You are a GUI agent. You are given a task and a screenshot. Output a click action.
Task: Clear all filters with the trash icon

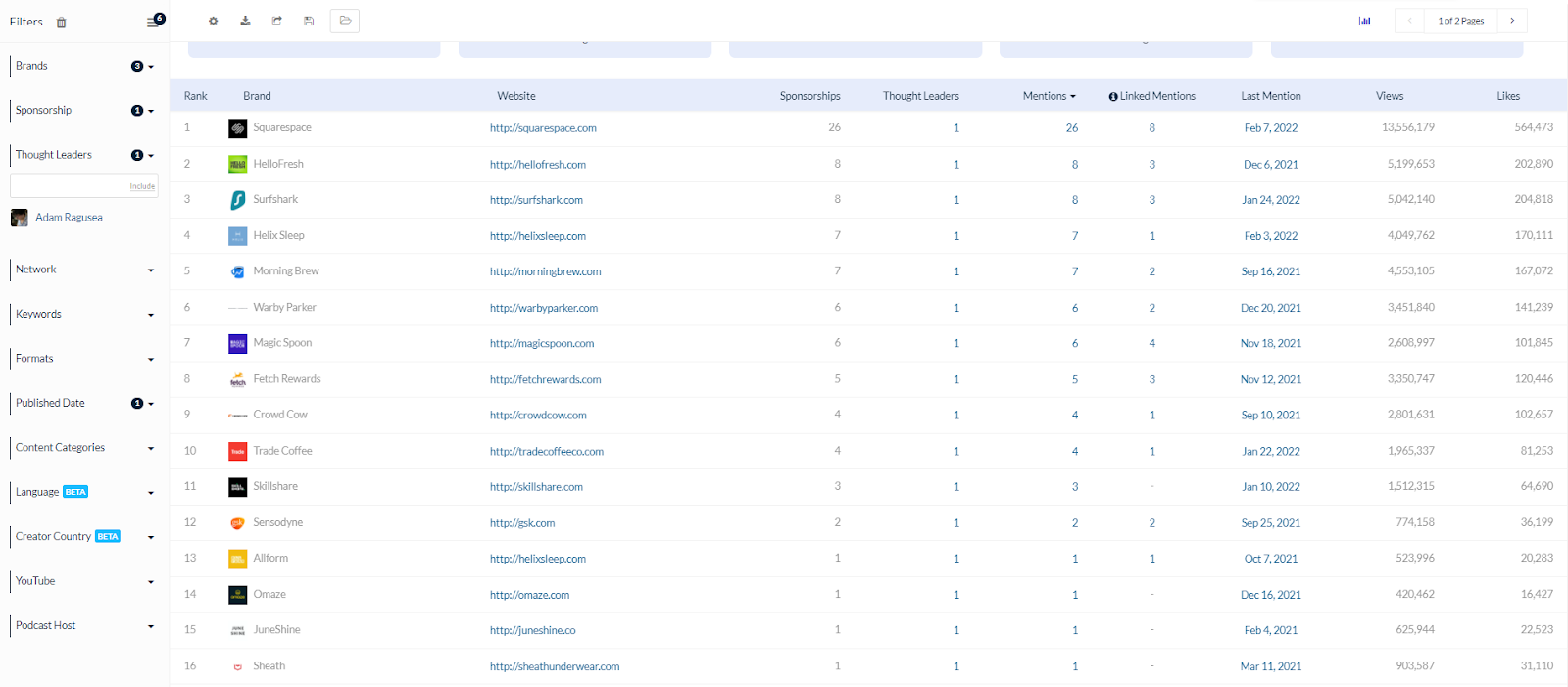[62, 23]
